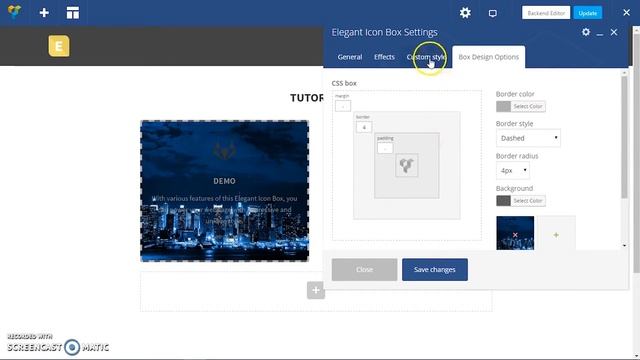This screenshot has width=640, height=360.
Task: Select the DEMO icon box on canvas
Action: (224, 191)
